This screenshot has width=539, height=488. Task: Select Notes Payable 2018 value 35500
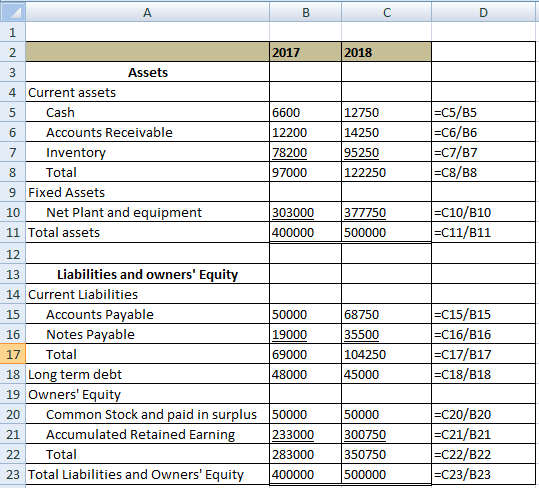[387, 334]
